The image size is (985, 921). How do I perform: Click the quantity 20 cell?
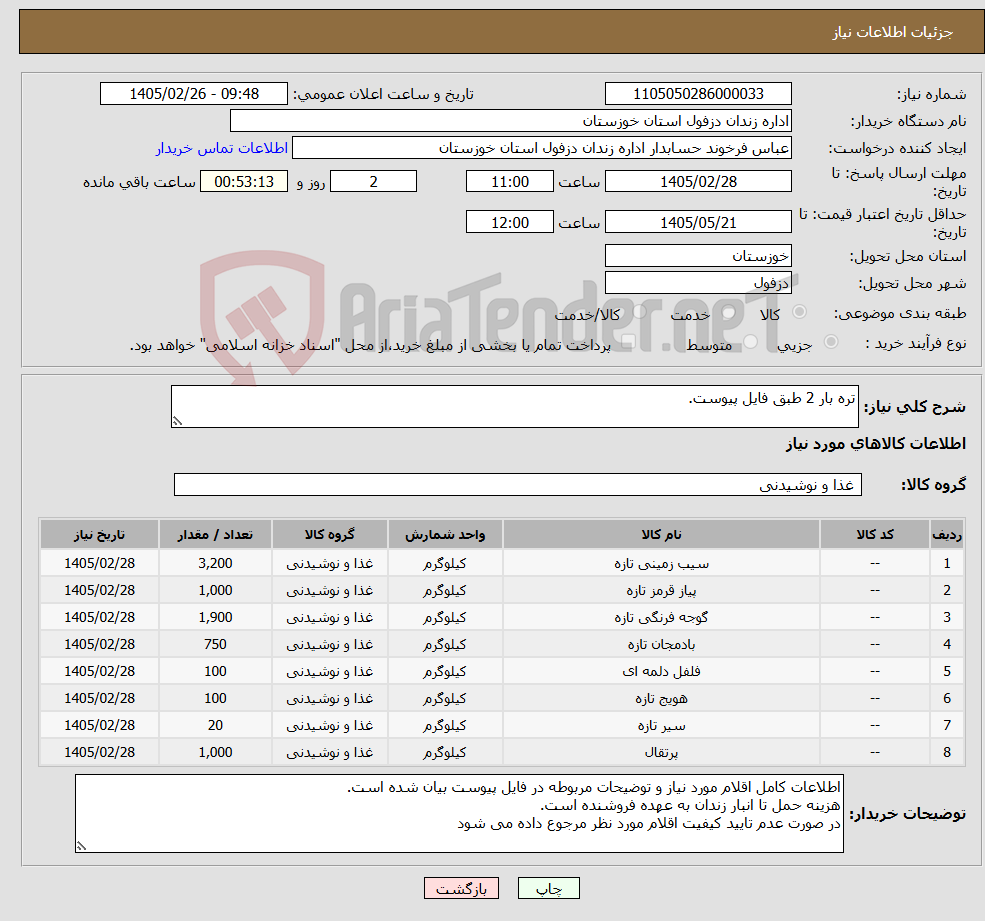coord(215,726)
